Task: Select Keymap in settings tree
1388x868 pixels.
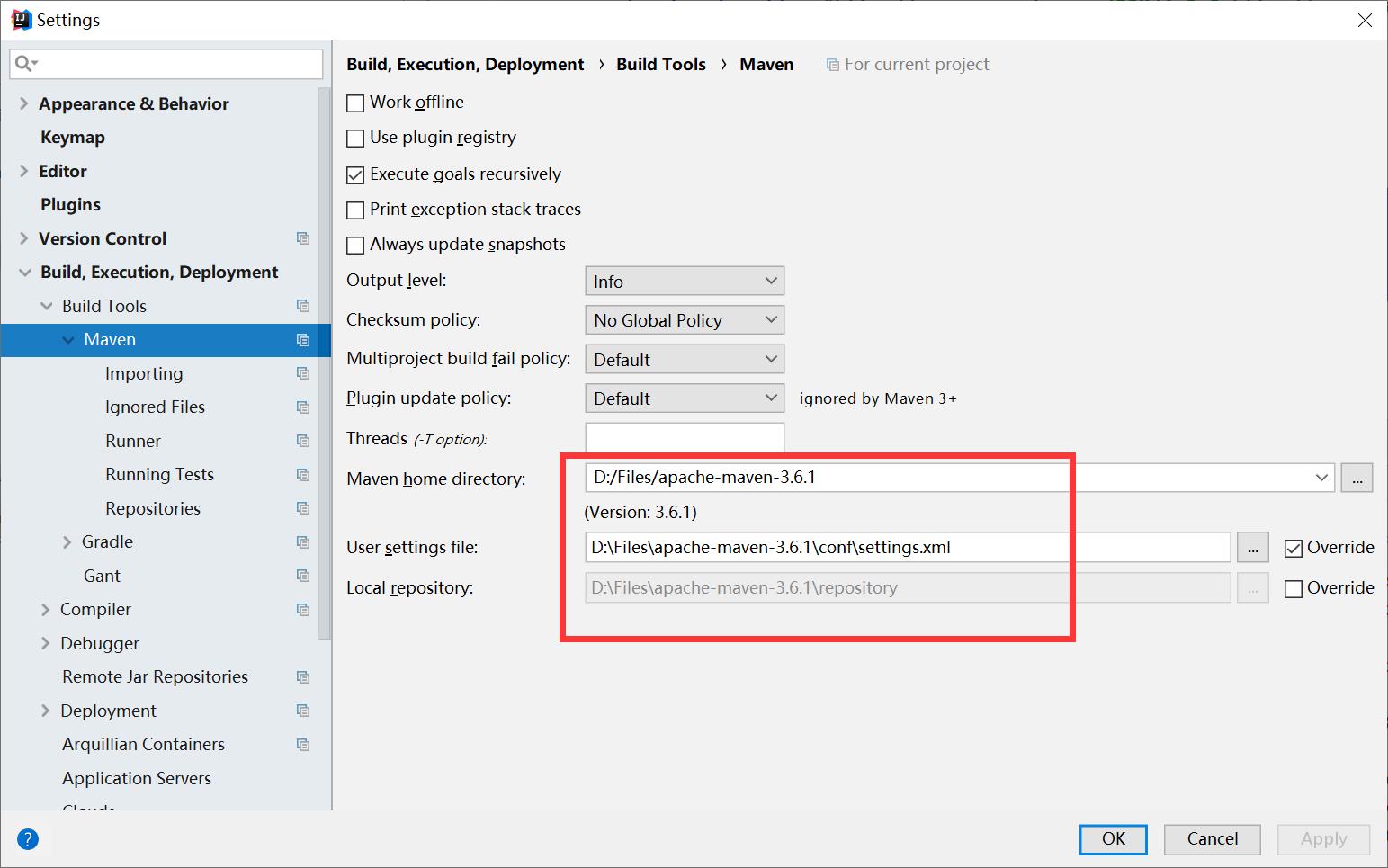Action: coord(73,138)
